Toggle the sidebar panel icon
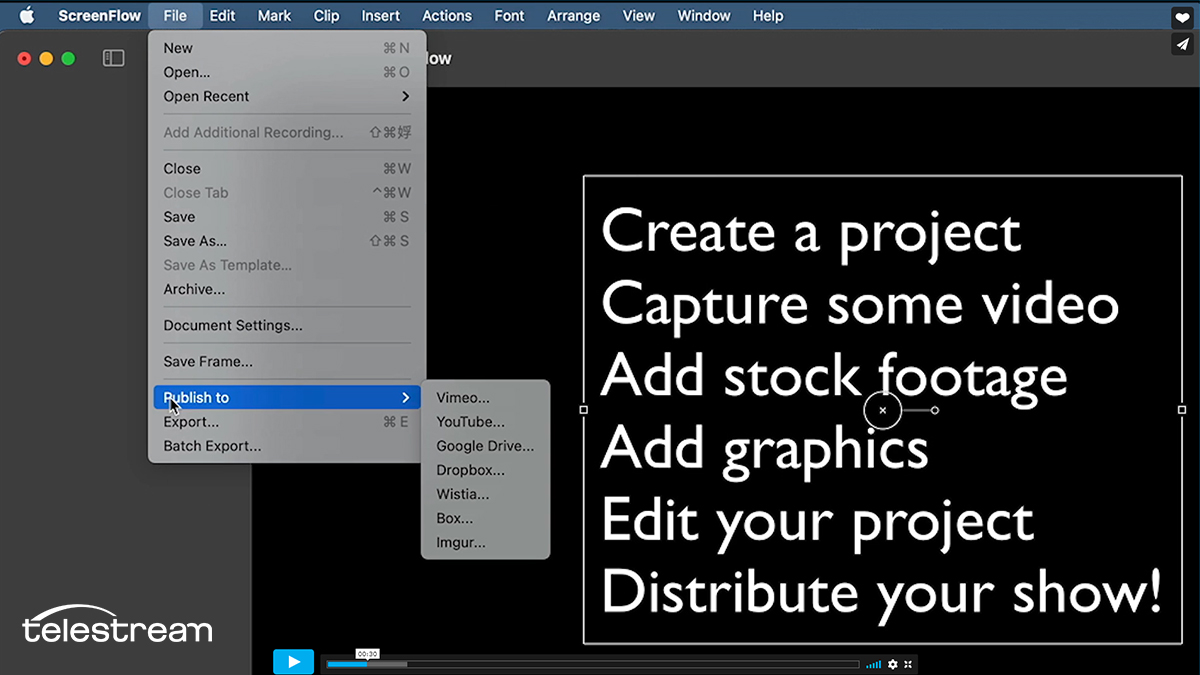This screenshot has width=1200, height=675. 114,59
